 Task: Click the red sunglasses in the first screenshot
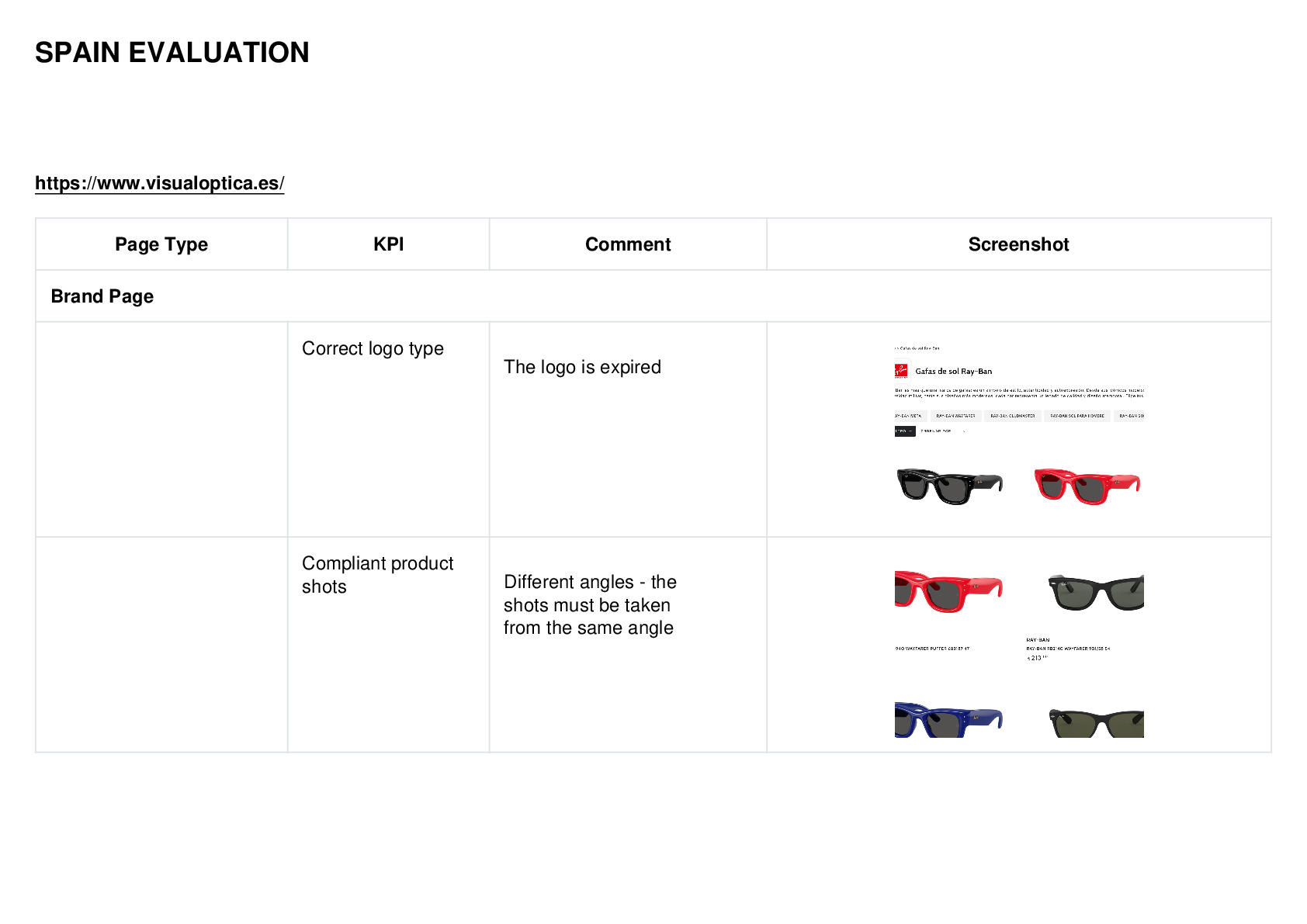[x=1087, y=486]
